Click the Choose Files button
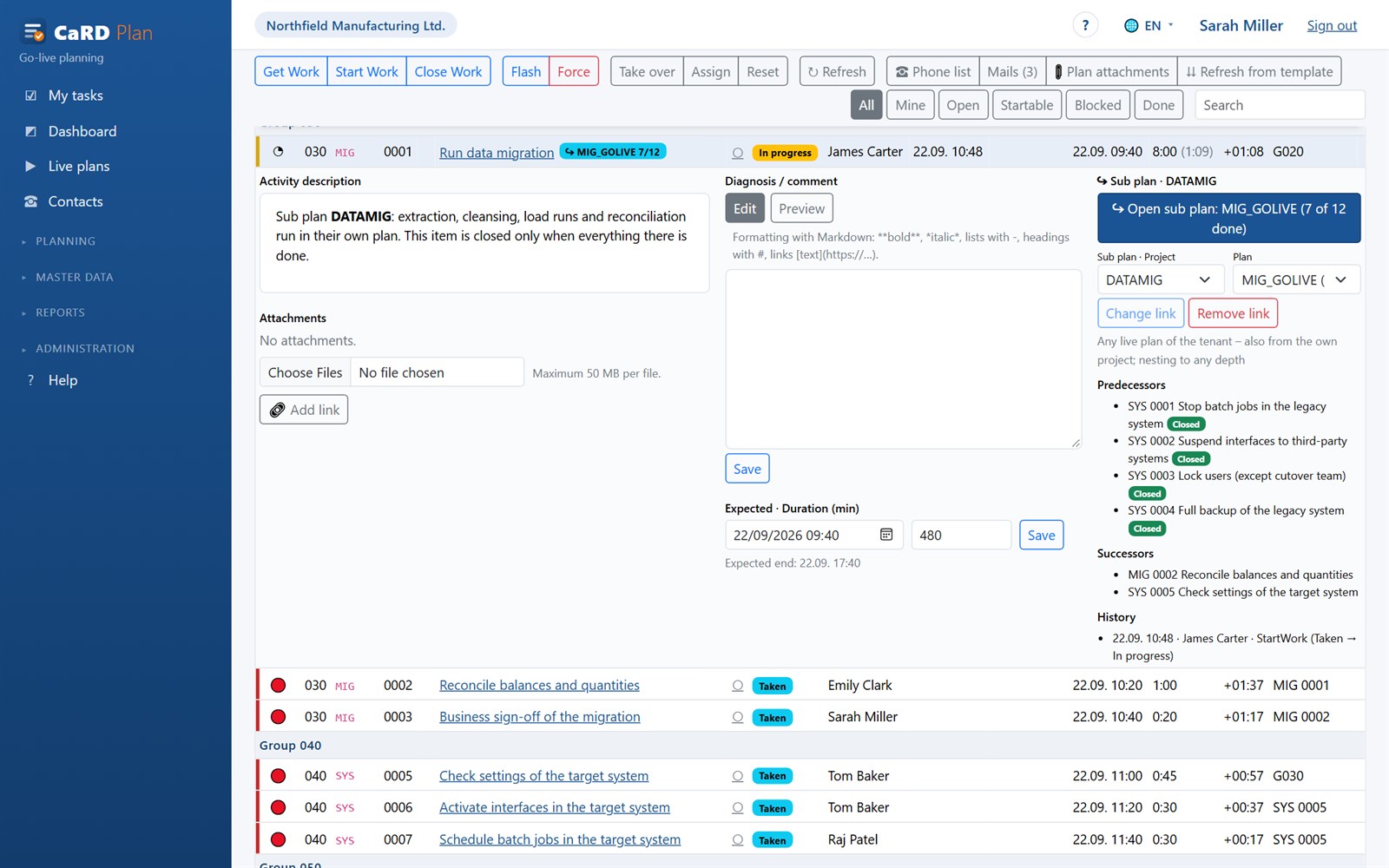Image resolution: width=1389 pixels, height=868 pixels. pos(305,372)
